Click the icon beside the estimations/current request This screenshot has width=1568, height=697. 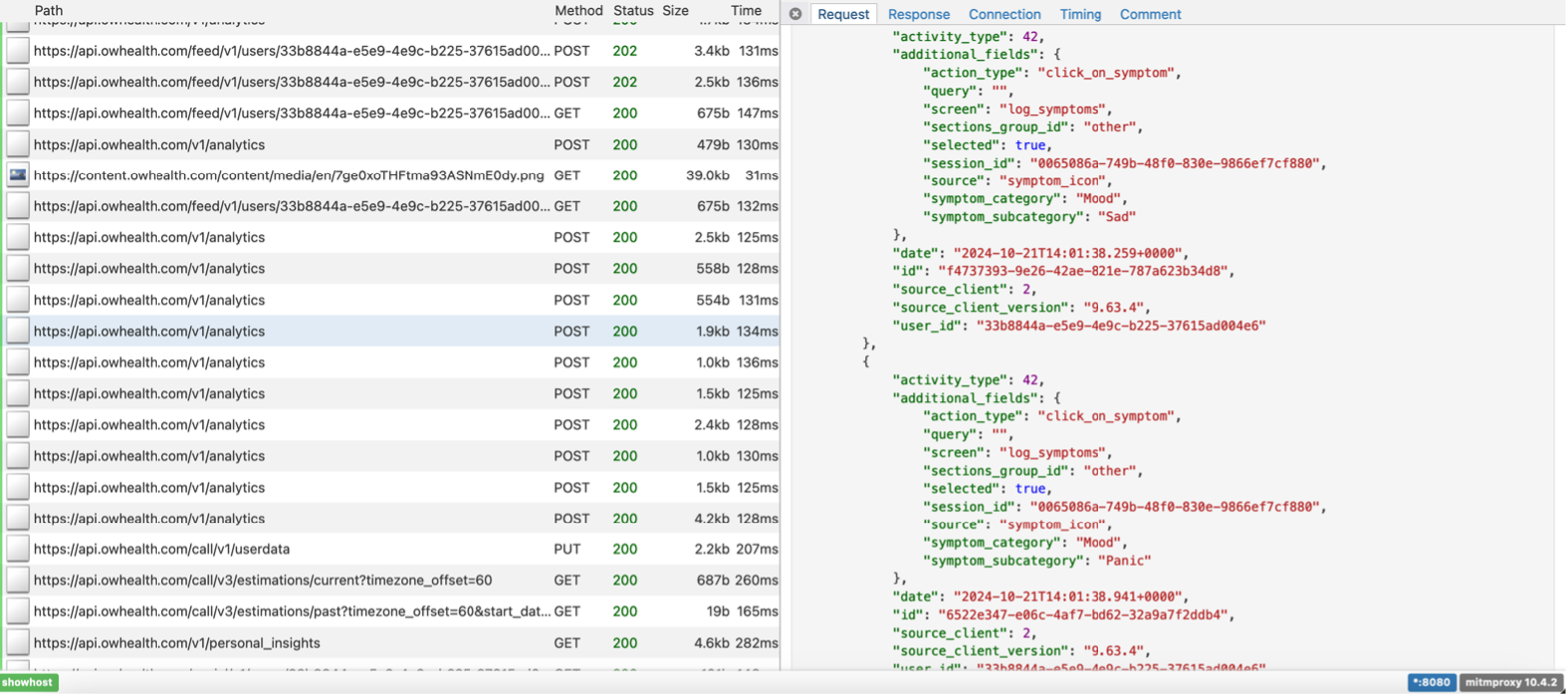(x=18, y=580)
